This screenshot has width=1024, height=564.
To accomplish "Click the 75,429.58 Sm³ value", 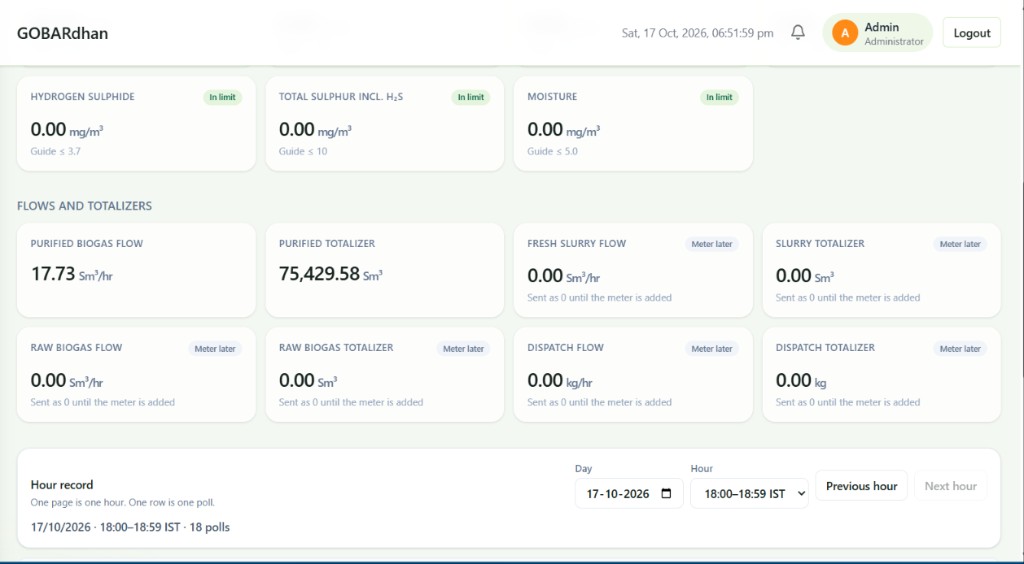I will click(x=330, y=274).
